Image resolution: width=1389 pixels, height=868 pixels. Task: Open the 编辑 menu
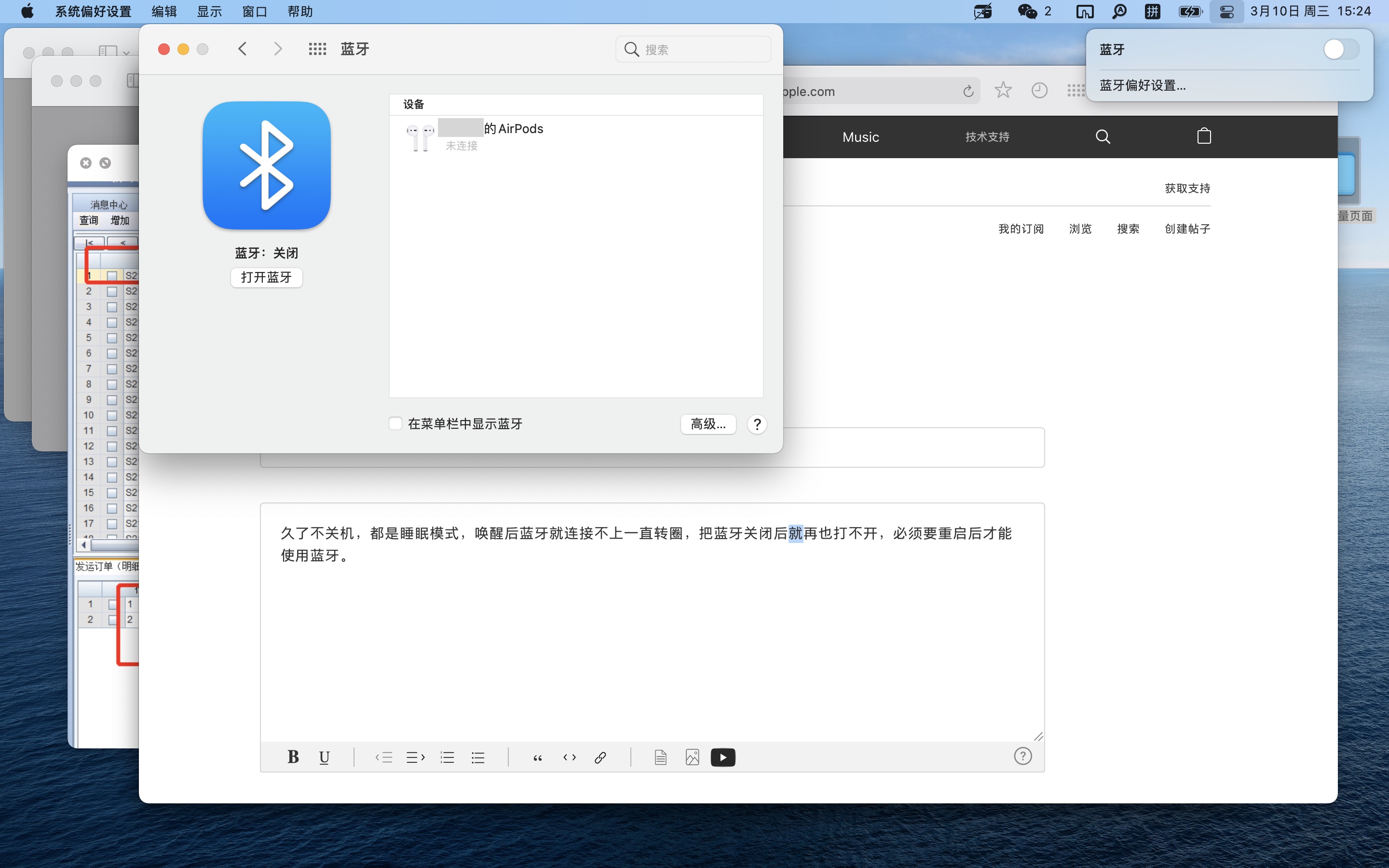[x=164, y=12]
